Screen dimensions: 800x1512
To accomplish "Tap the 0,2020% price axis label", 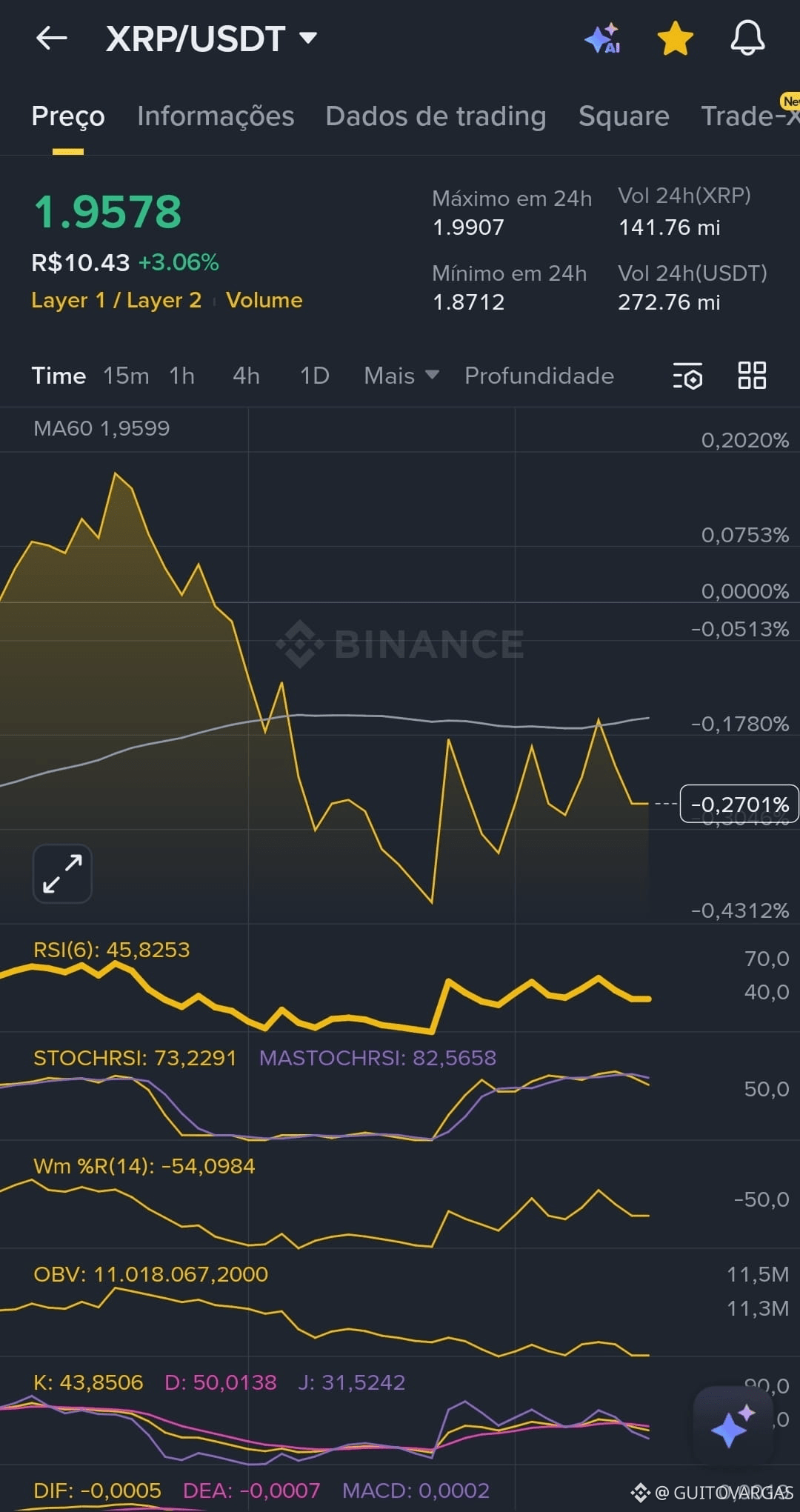I will (x=745, y=441).
